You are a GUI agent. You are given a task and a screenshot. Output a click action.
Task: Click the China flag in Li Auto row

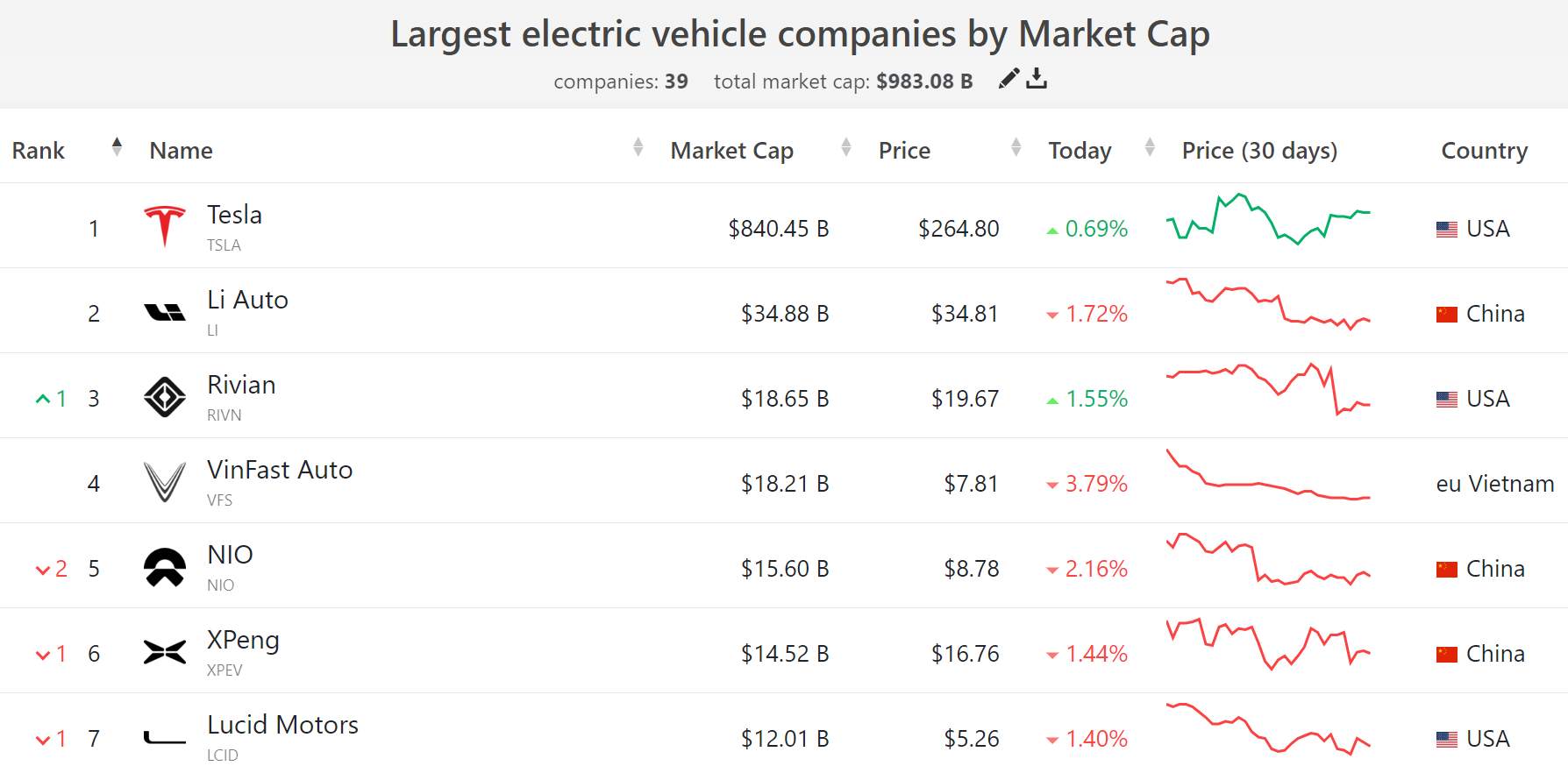(x=1447, y=314)
